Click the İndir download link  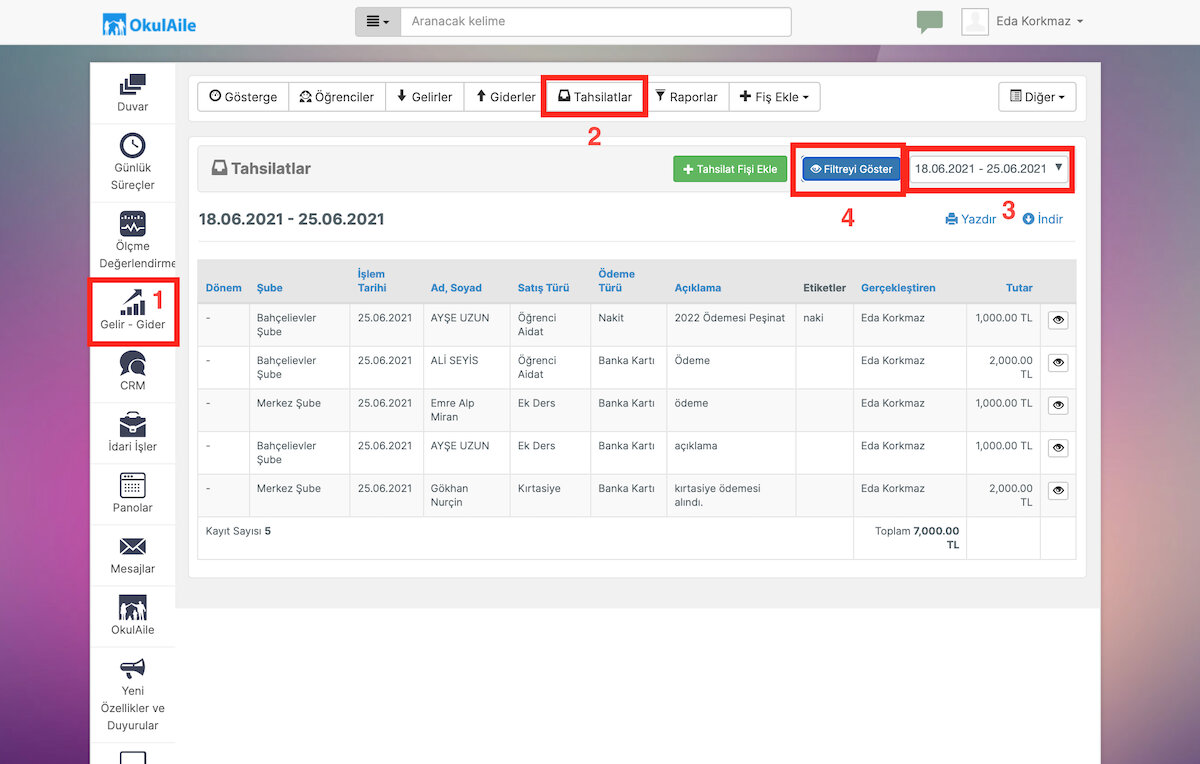(1042, 219)
